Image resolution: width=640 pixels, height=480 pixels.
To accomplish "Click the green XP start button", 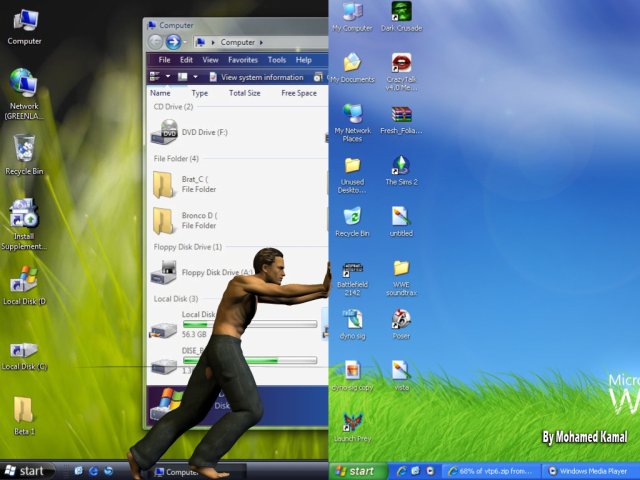I will tap(356, 471).
